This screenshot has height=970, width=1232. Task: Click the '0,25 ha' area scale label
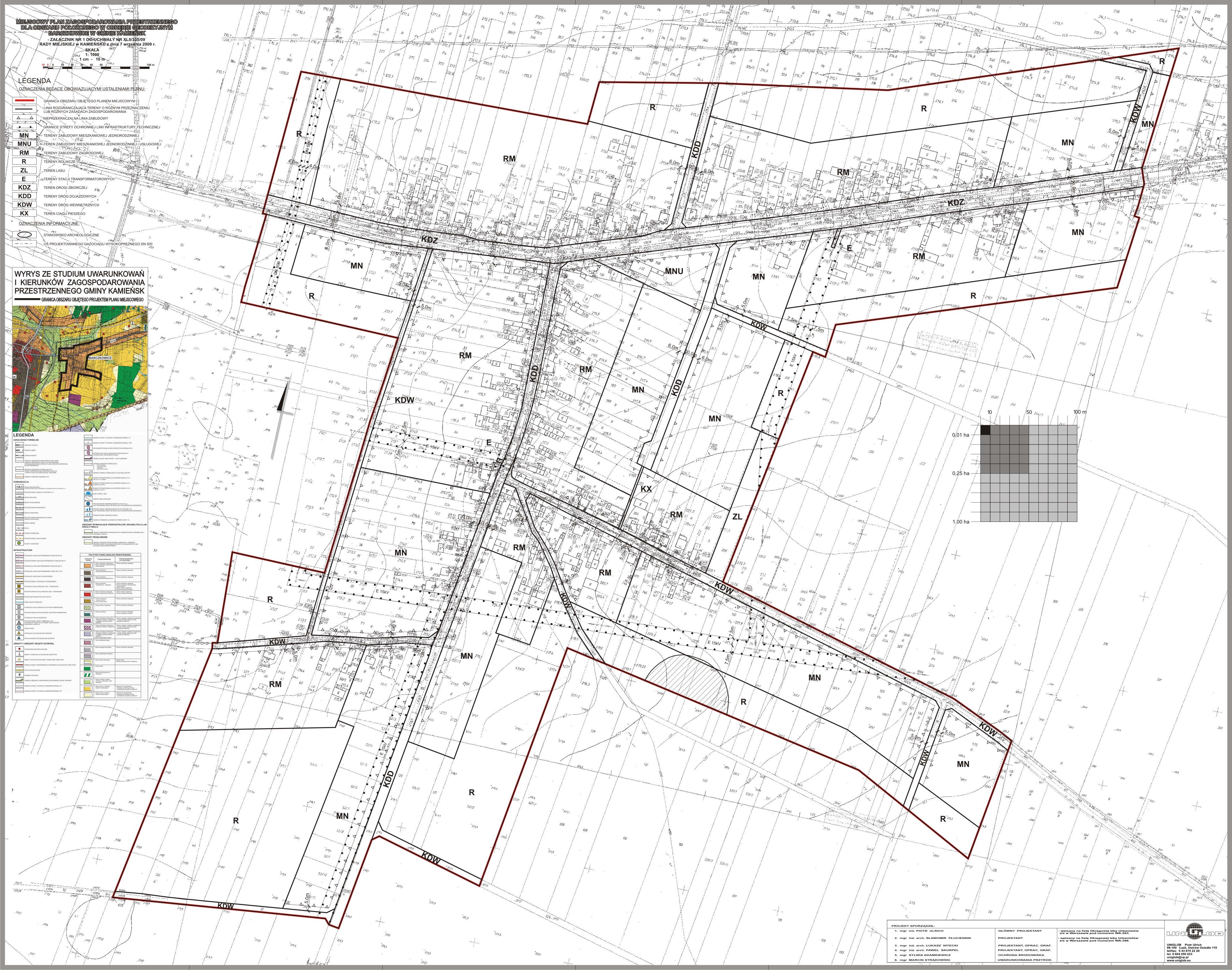click(961, 473)
